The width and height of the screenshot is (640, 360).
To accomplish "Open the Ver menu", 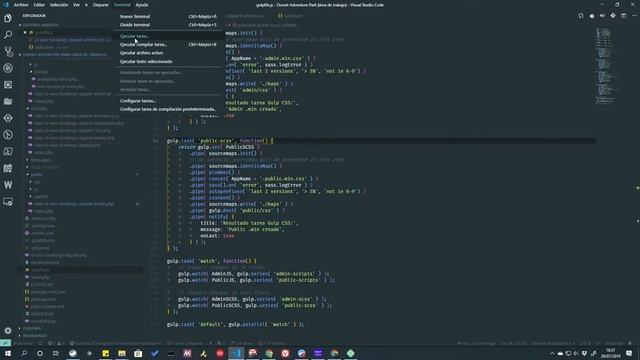I will (x=76, y=5).
